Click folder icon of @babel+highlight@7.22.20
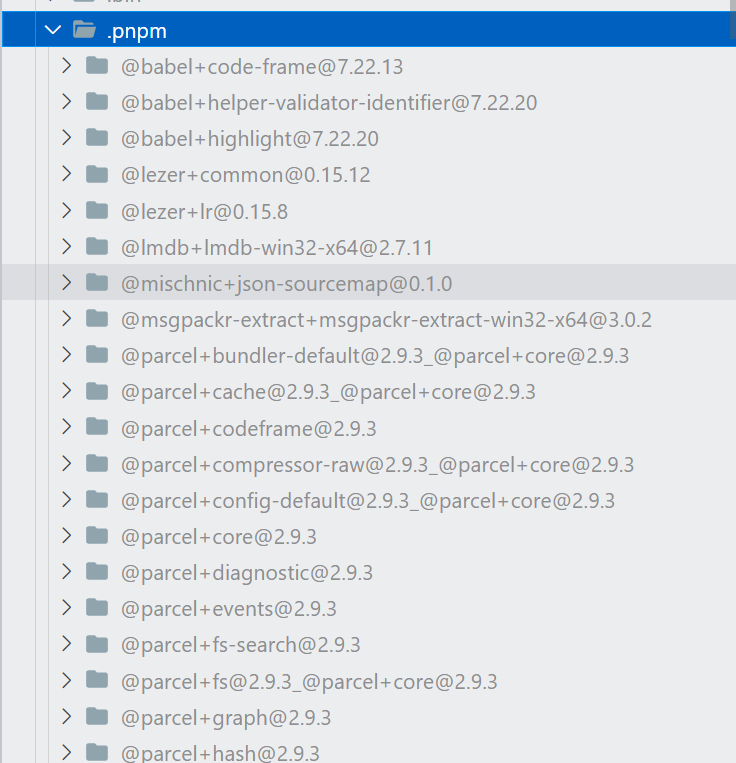736x763 pixels. 97,137
